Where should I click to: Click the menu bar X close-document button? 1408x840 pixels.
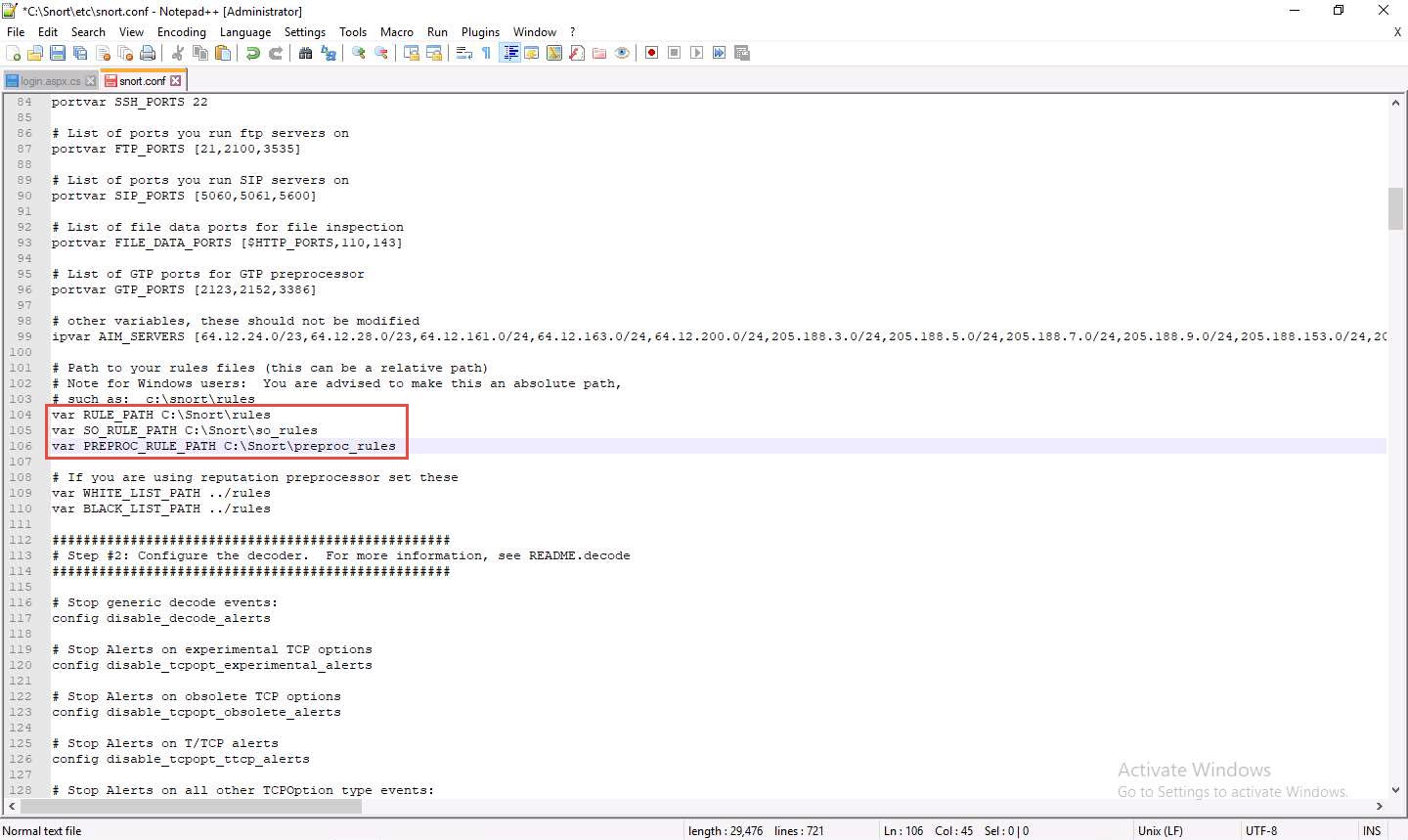coord(1397,32)
